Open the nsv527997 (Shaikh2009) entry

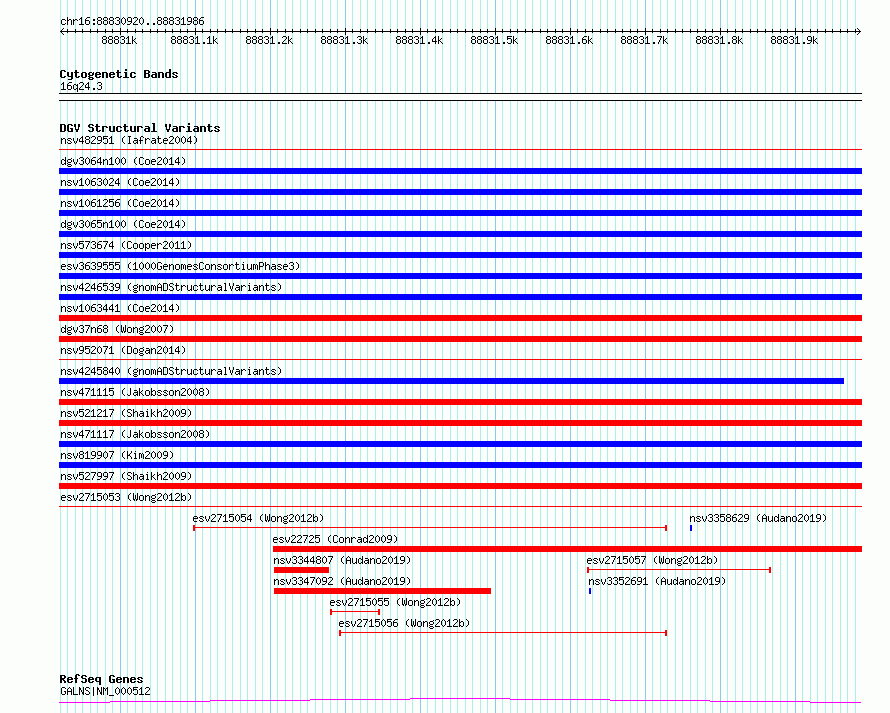[x=126, y=476]
